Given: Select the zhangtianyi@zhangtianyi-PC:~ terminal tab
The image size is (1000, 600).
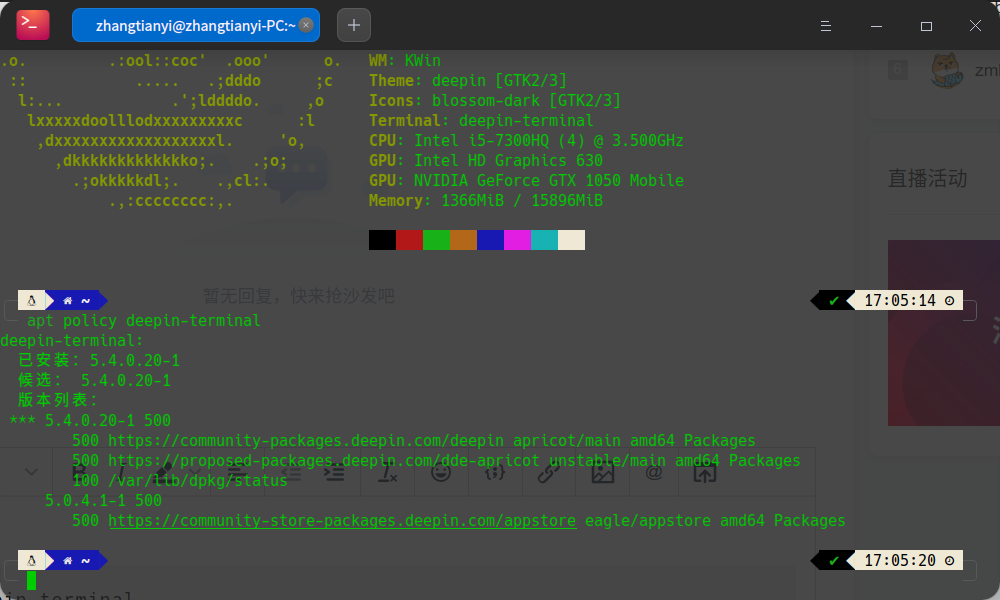Looking at the screenshot, I should (196, 25).
